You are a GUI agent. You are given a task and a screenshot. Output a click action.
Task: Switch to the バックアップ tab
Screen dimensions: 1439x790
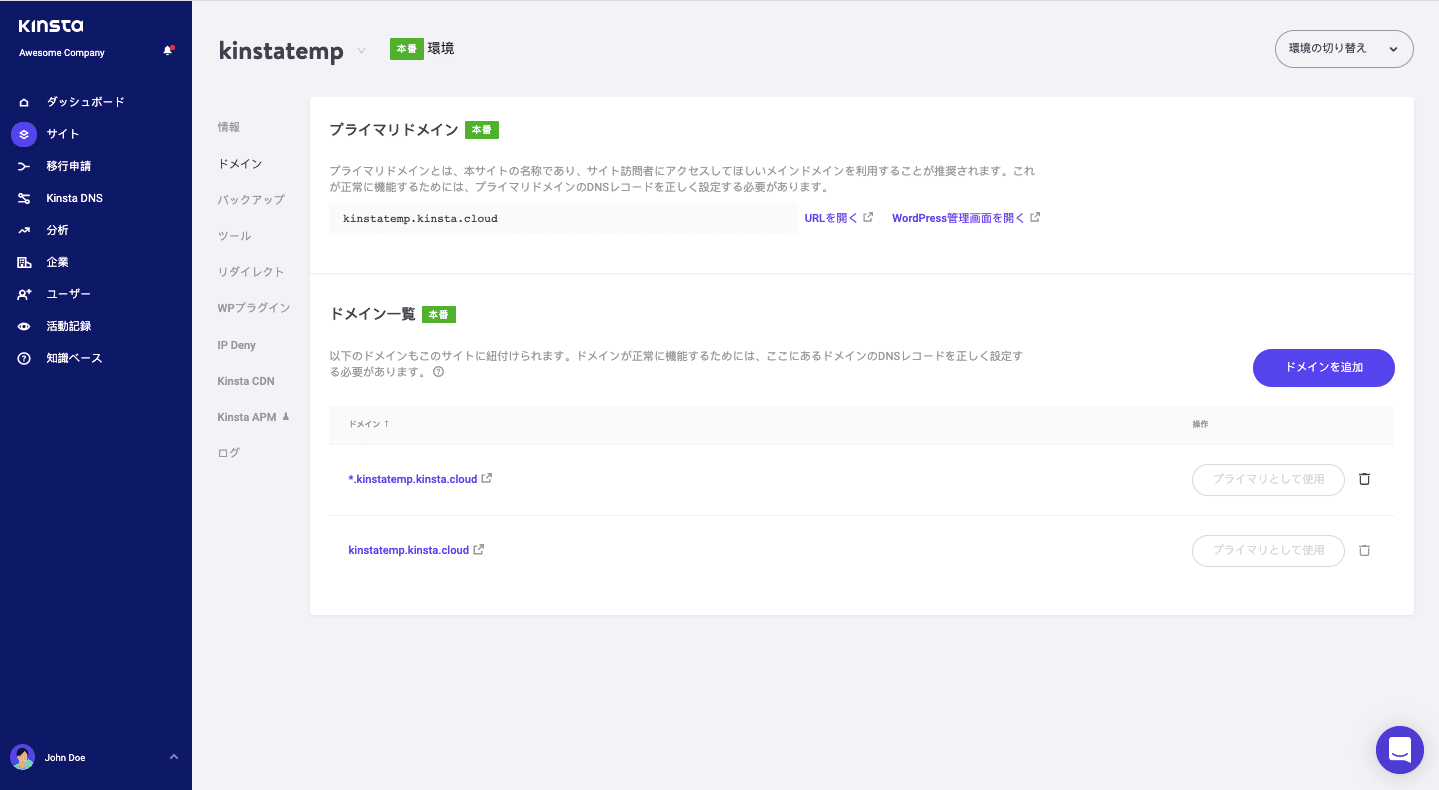pyautogui.click(x=251, y=199)
